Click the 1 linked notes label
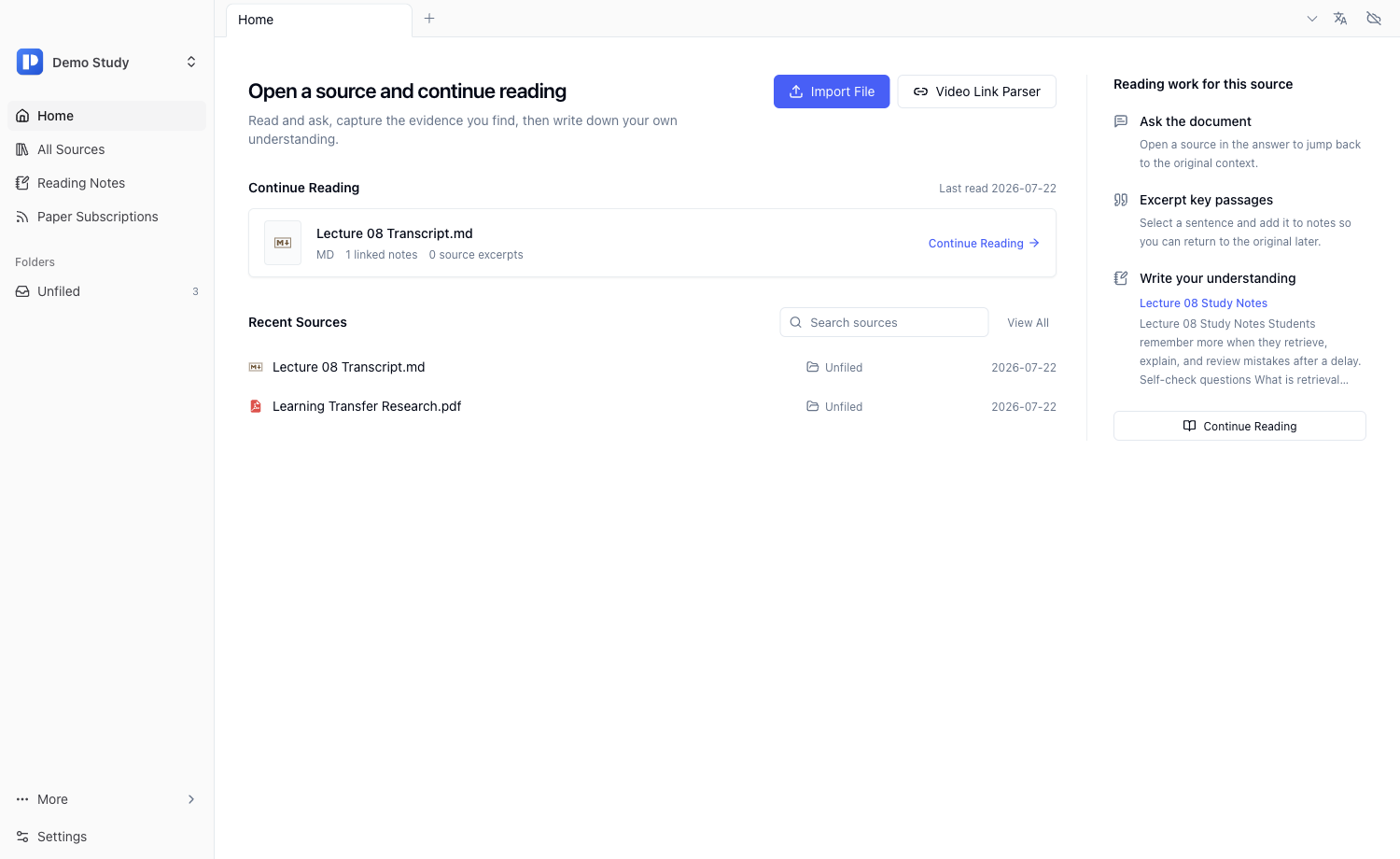1400x859 pixels. (382, 255)
